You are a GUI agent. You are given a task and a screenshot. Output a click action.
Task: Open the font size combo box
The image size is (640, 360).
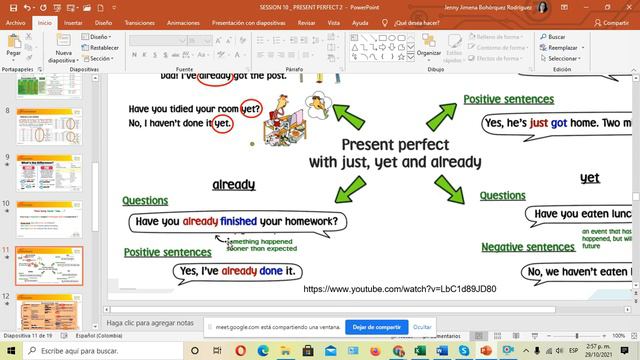pos(200,40)
